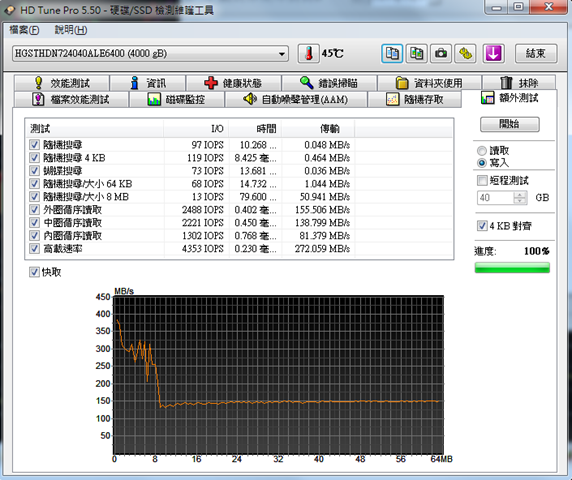572x480 pixels.
Task: Switch to the 隨機存取 tab
Action: click(x=415, y=99)
